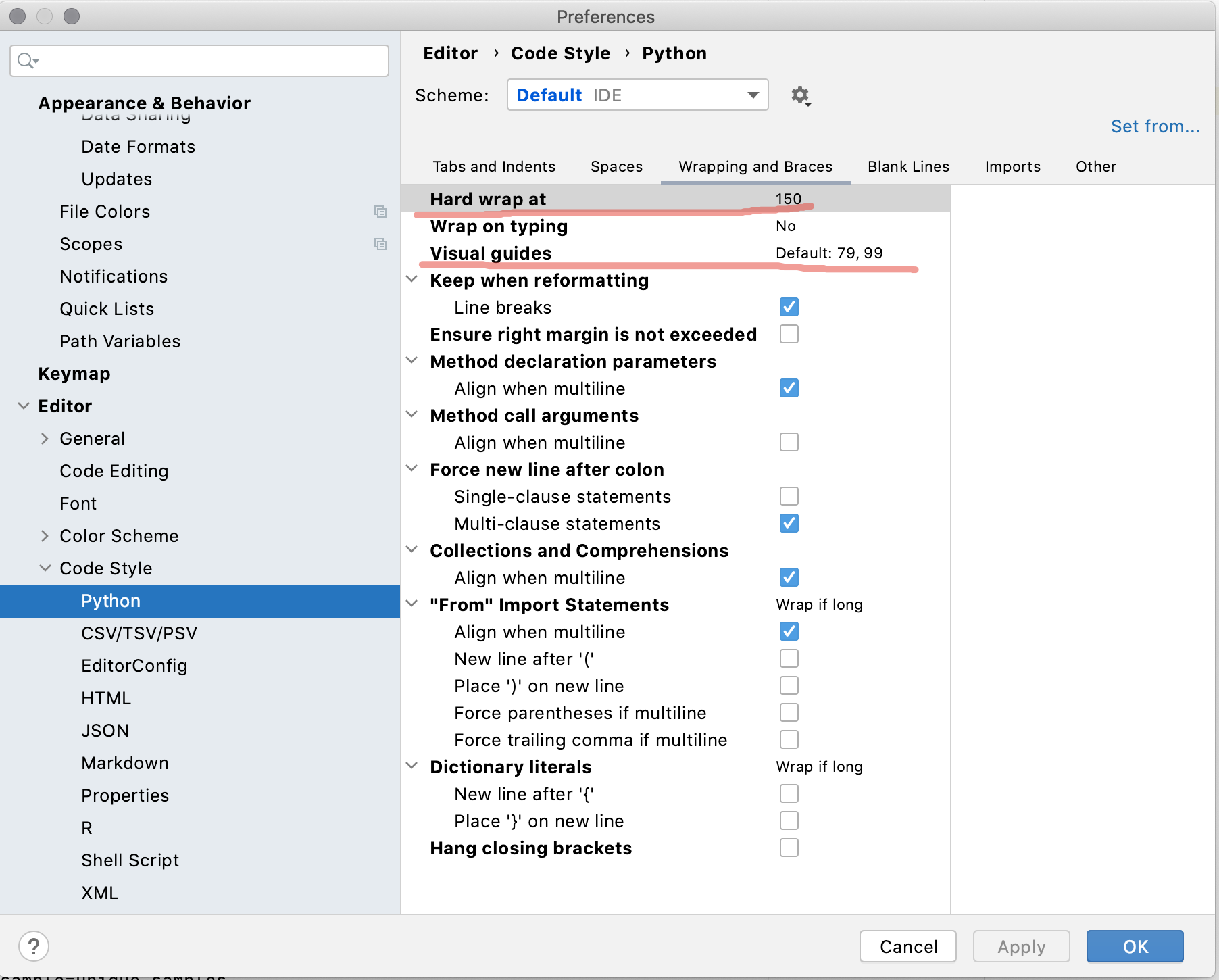
Task: Collapse the Dictionary literals section
Action: 413,765
